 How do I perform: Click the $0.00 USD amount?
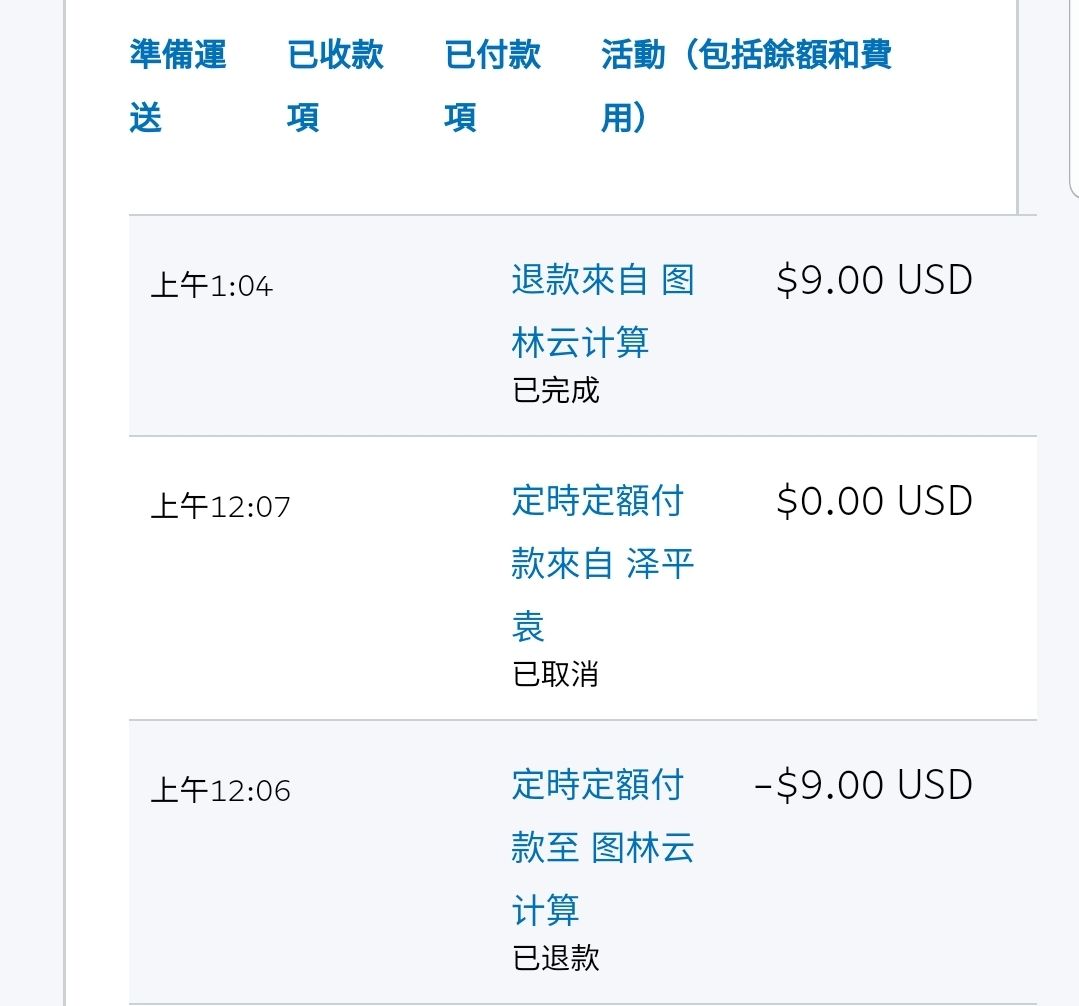point(874,501)
